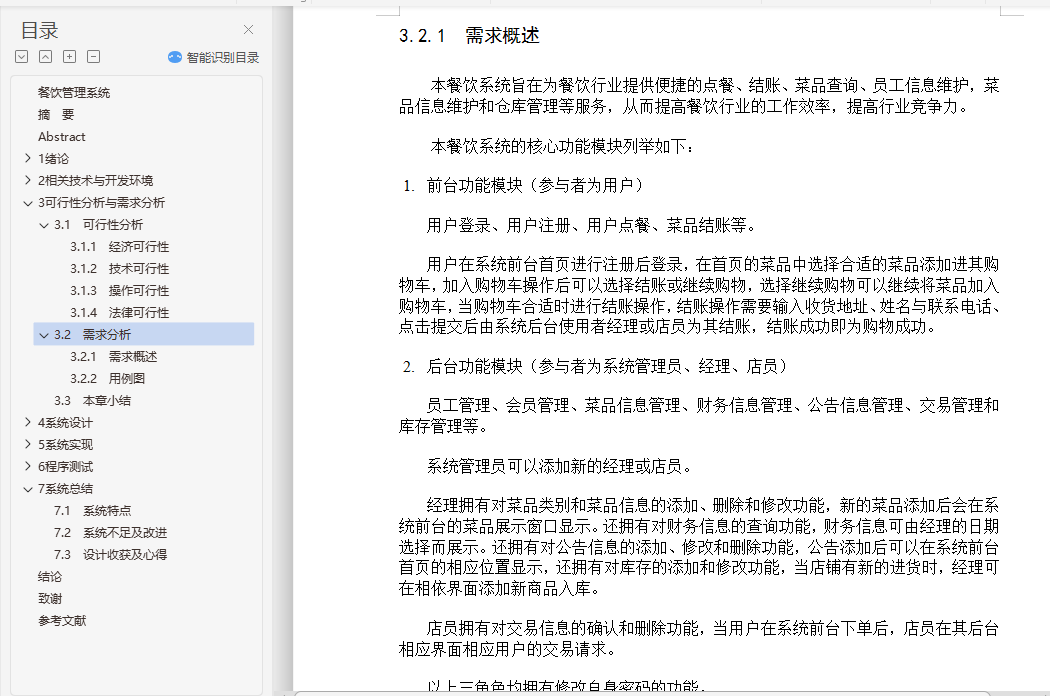Viewport: 1050px width, 696px height.
Task: Select 5系统实现 in the outline
Action: 65,445
